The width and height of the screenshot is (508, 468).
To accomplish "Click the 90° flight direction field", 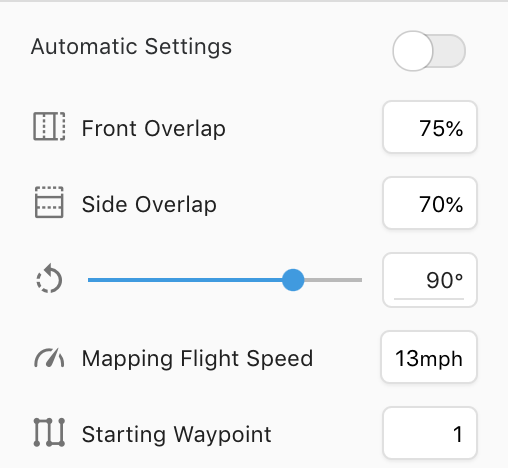I will click(x=430, y=280).
